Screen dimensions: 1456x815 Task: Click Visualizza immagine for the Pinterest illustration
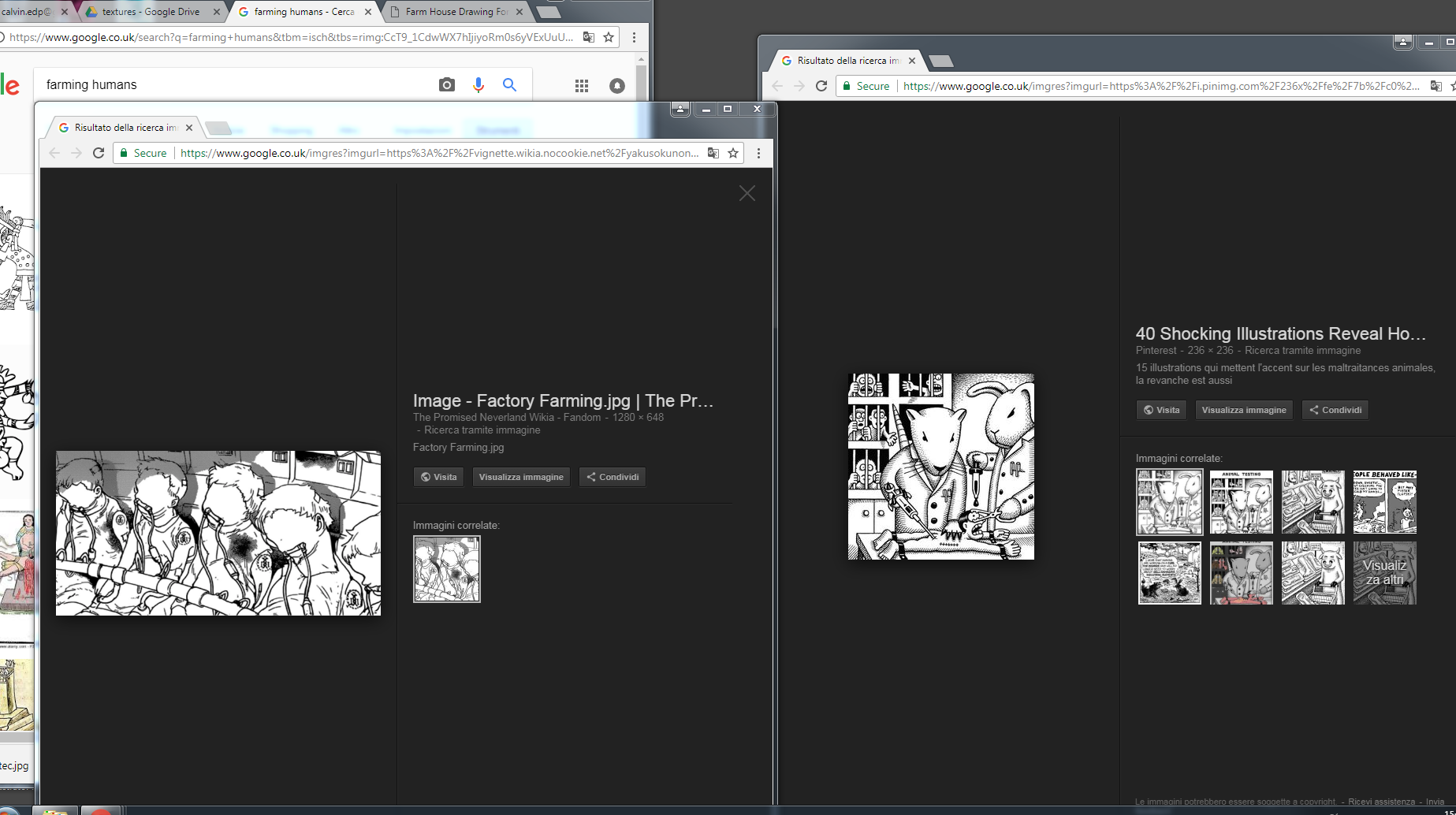tap(1243, 410)
